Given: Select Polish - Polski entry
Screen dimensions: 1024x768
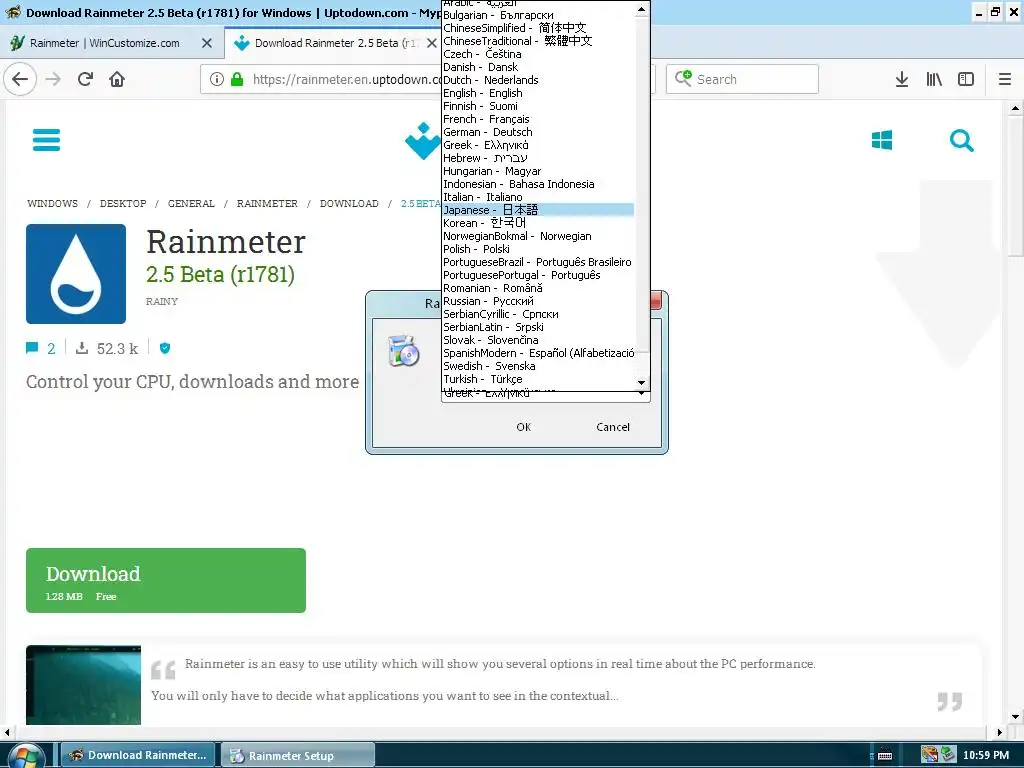Looking at the screenshot, I should coord(538,249).
